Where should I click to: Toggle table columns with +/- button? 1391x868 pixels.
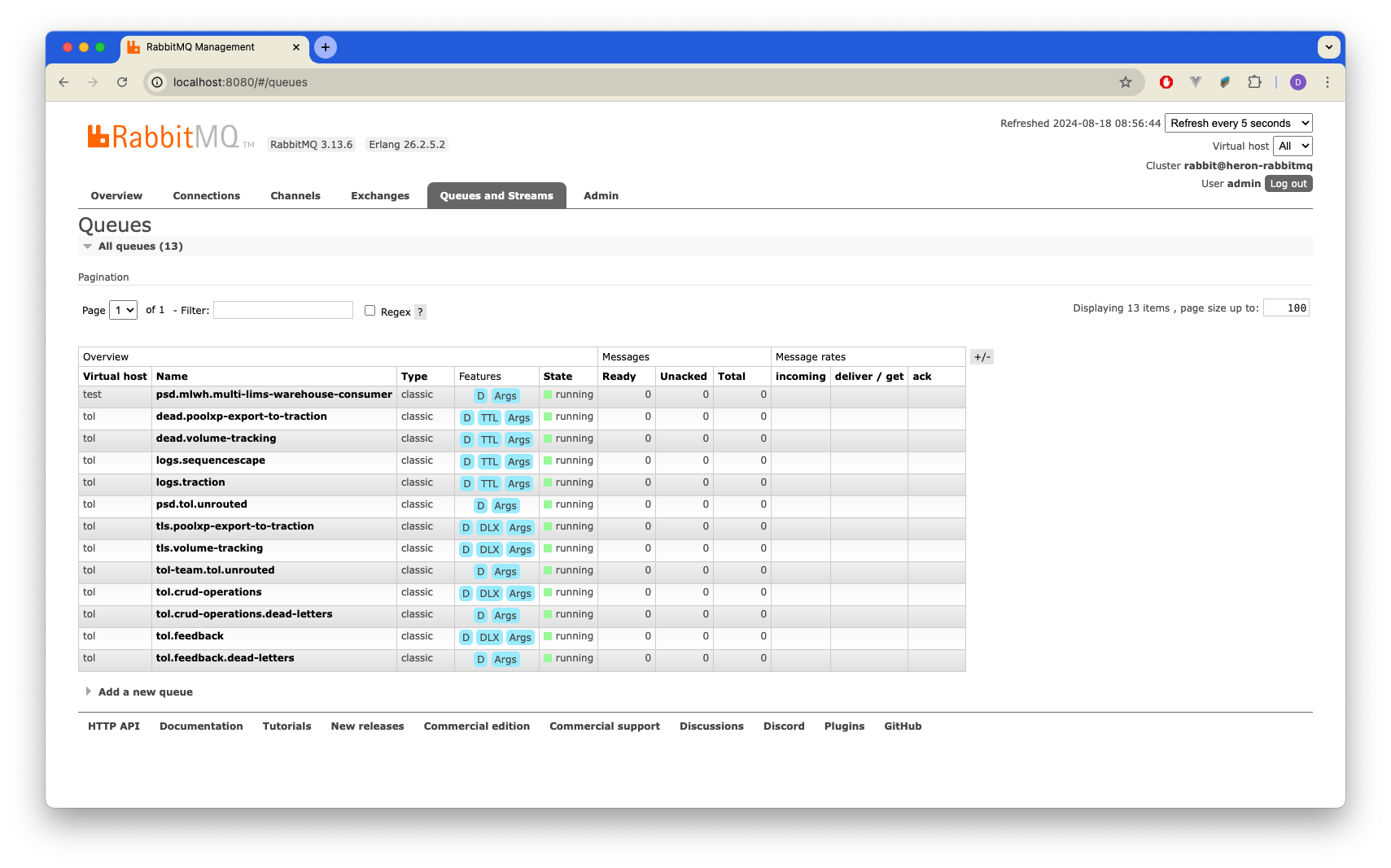pyautogui.click(x=982, y=357)
